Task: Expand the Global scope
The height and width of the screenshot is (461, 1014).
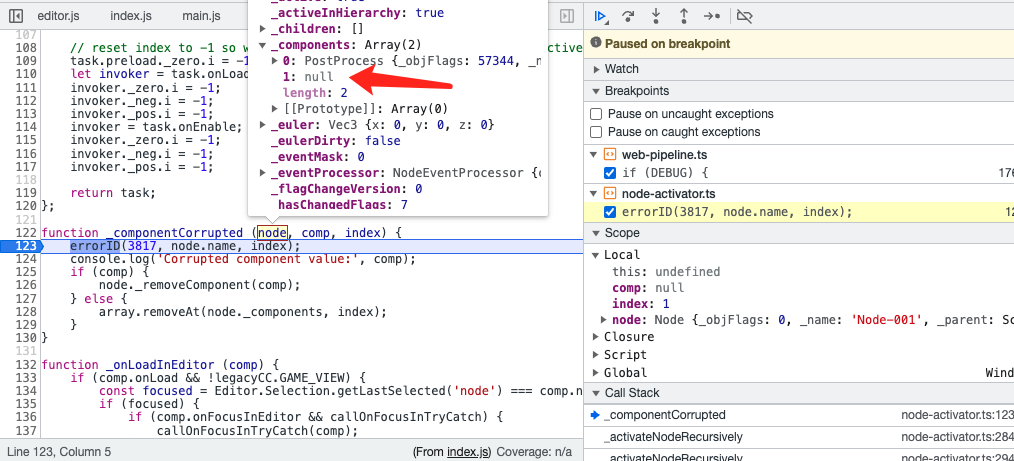Action: (x=596, y=373)
